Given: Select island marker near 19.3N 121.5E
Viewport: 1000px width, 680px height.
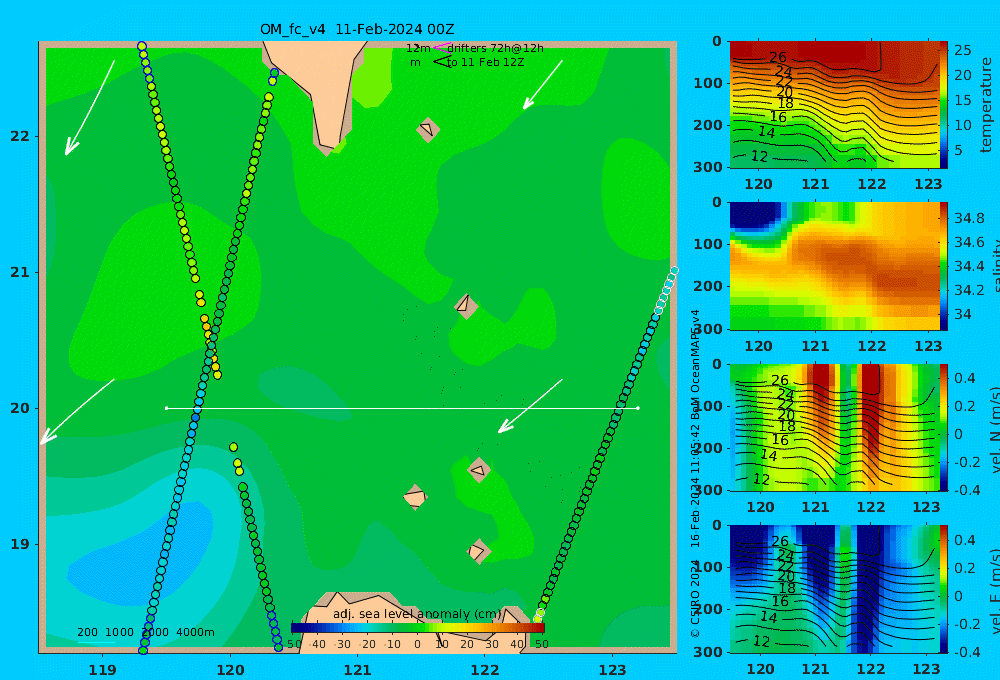Looking at the screenshot, I should (415, 497).
